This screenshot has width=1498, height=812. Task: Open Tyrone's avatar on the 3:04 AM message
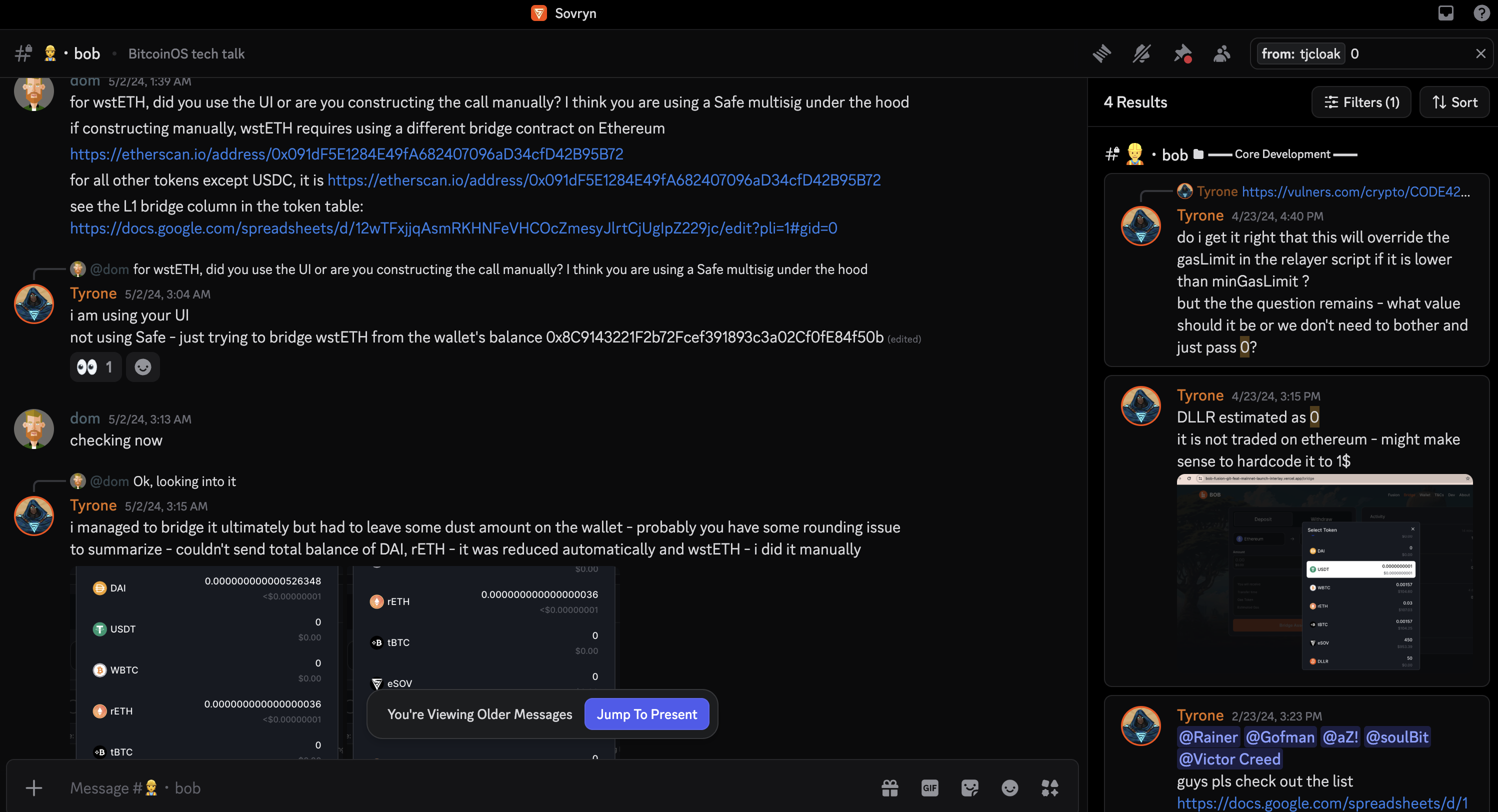(x=33, y=304)
